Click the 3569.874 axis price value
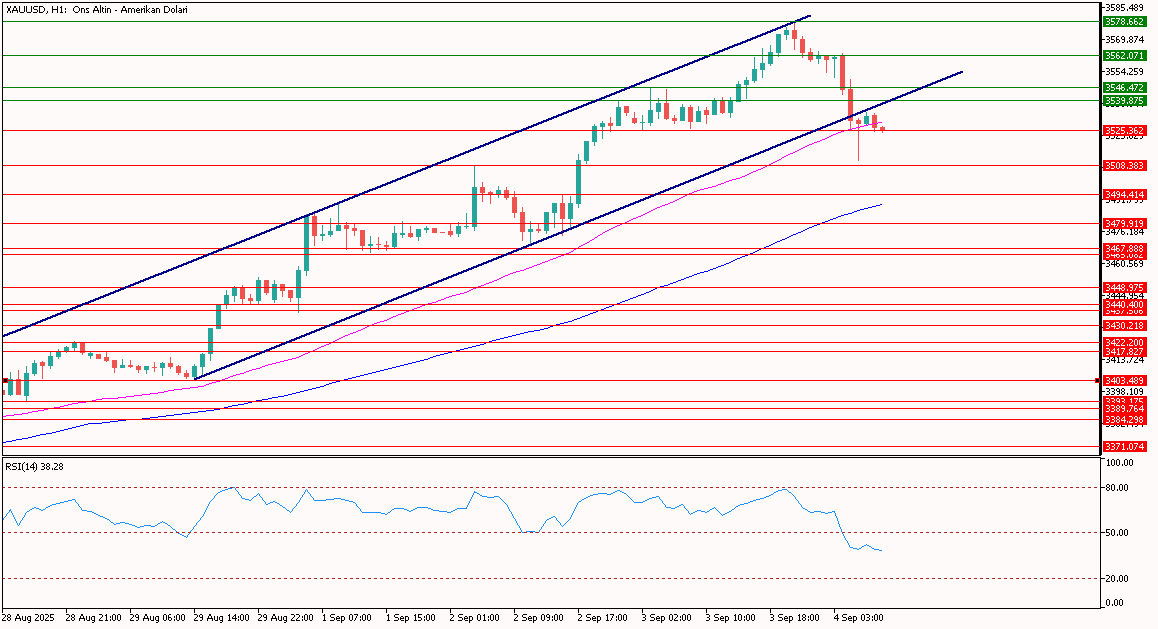1158x629 pixels. point(1125,40)
